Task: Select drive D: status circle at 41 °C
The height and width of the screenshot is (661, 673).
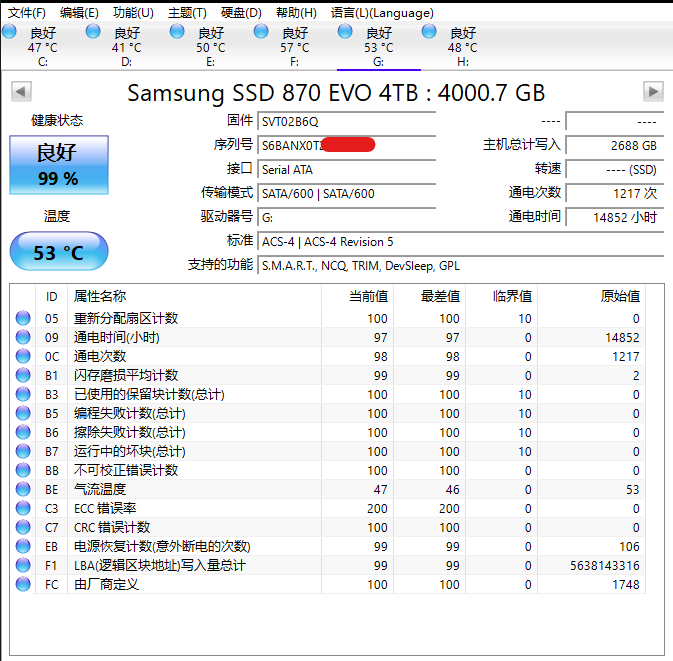Action: [x=93, y=31]
